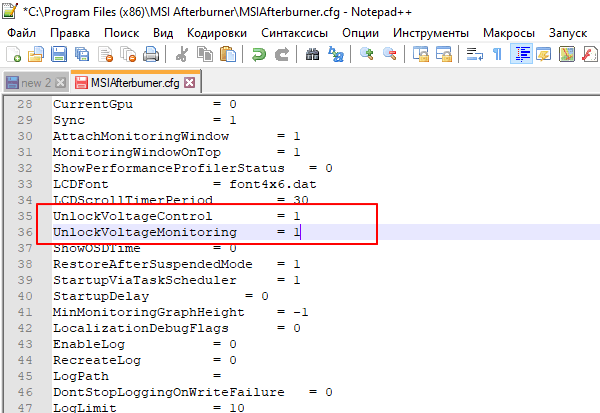Open the Кодировки menu
Image resolution: width=600 pixels, height=413 pixels.
coord(217,33)
